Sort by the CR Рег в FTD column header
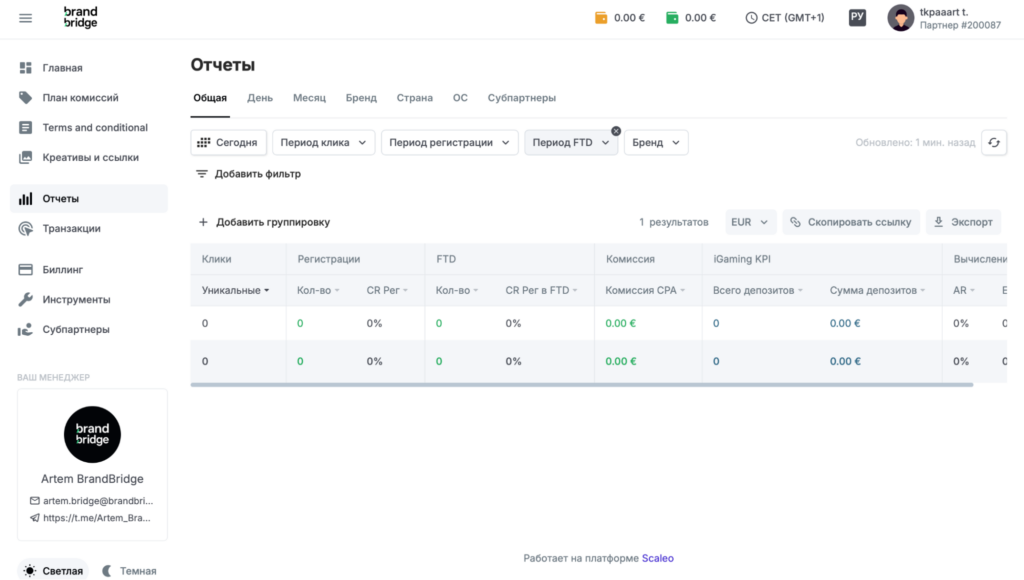 (x=541, y=290)
